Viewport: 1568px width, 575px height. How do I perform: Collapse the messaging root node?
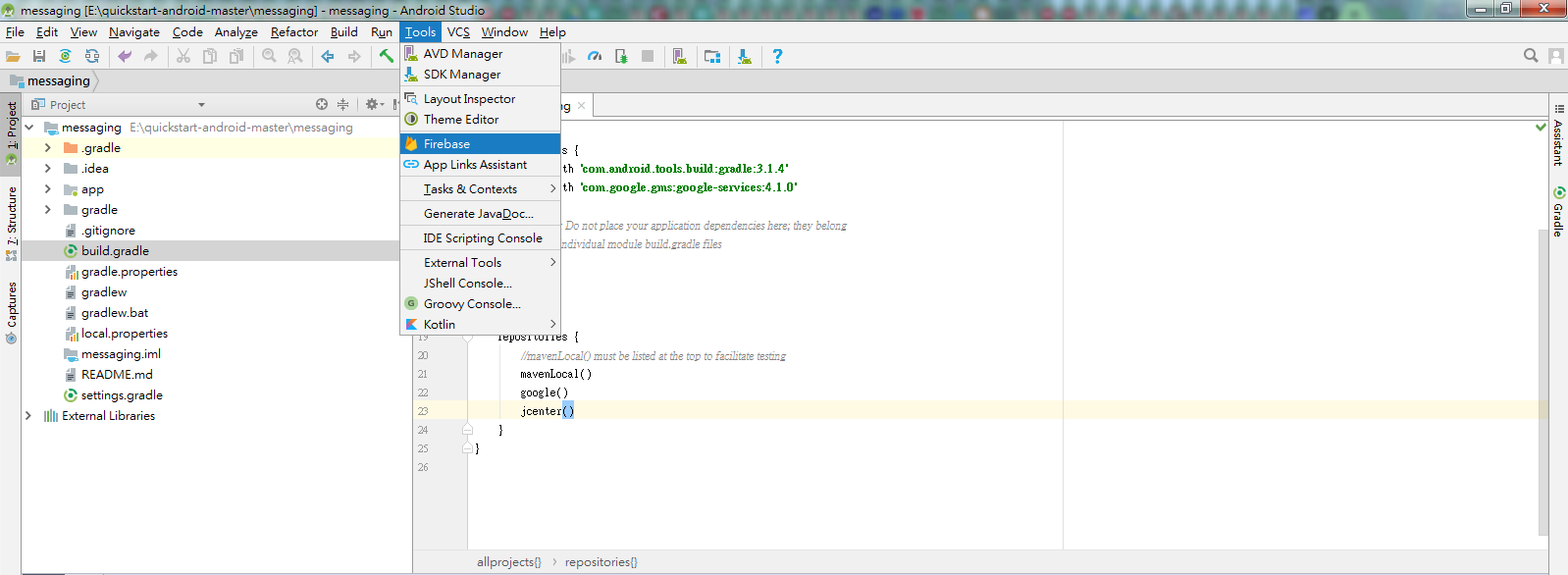point(28,128)
